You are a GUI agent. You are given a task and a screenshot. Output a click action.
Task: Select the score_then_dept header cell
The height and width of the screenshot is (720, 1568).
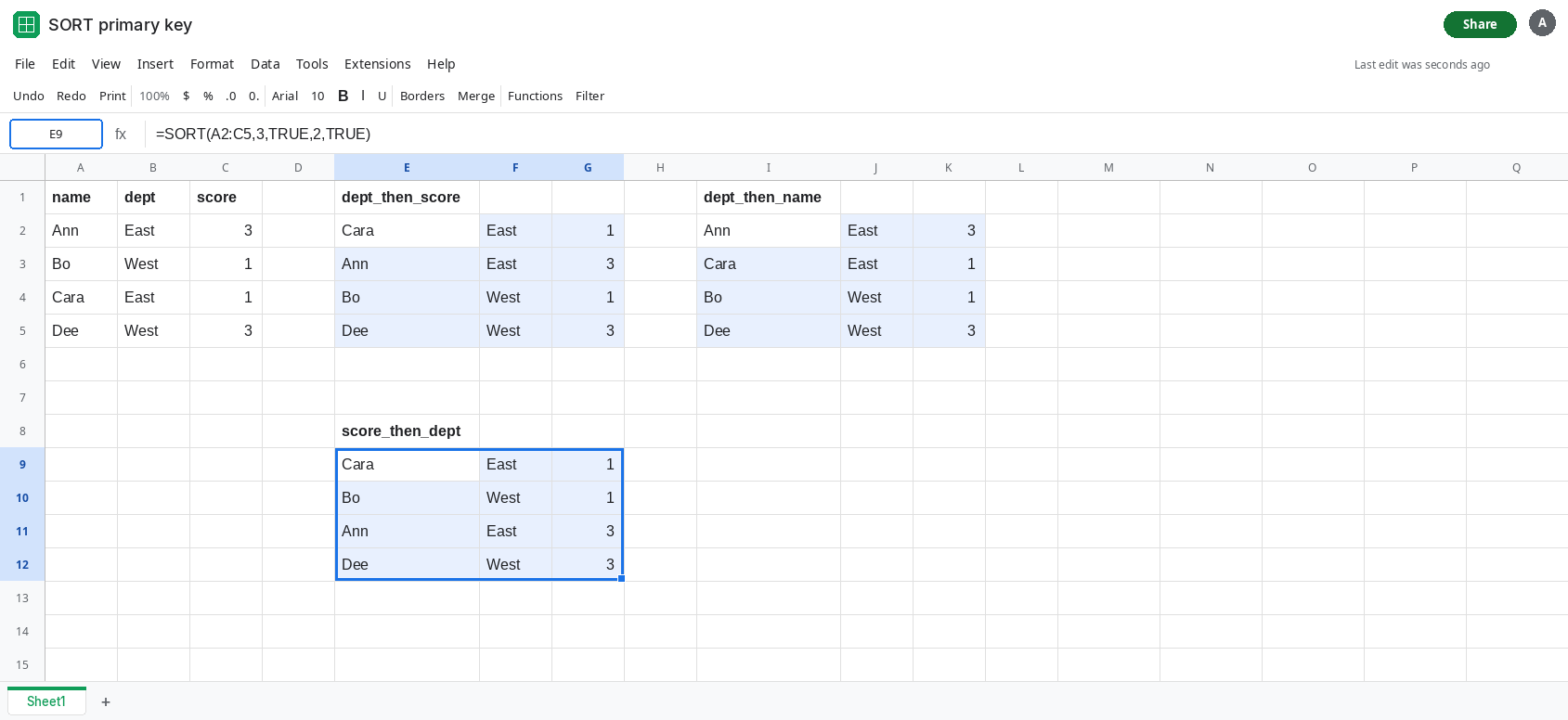[407, 431]
